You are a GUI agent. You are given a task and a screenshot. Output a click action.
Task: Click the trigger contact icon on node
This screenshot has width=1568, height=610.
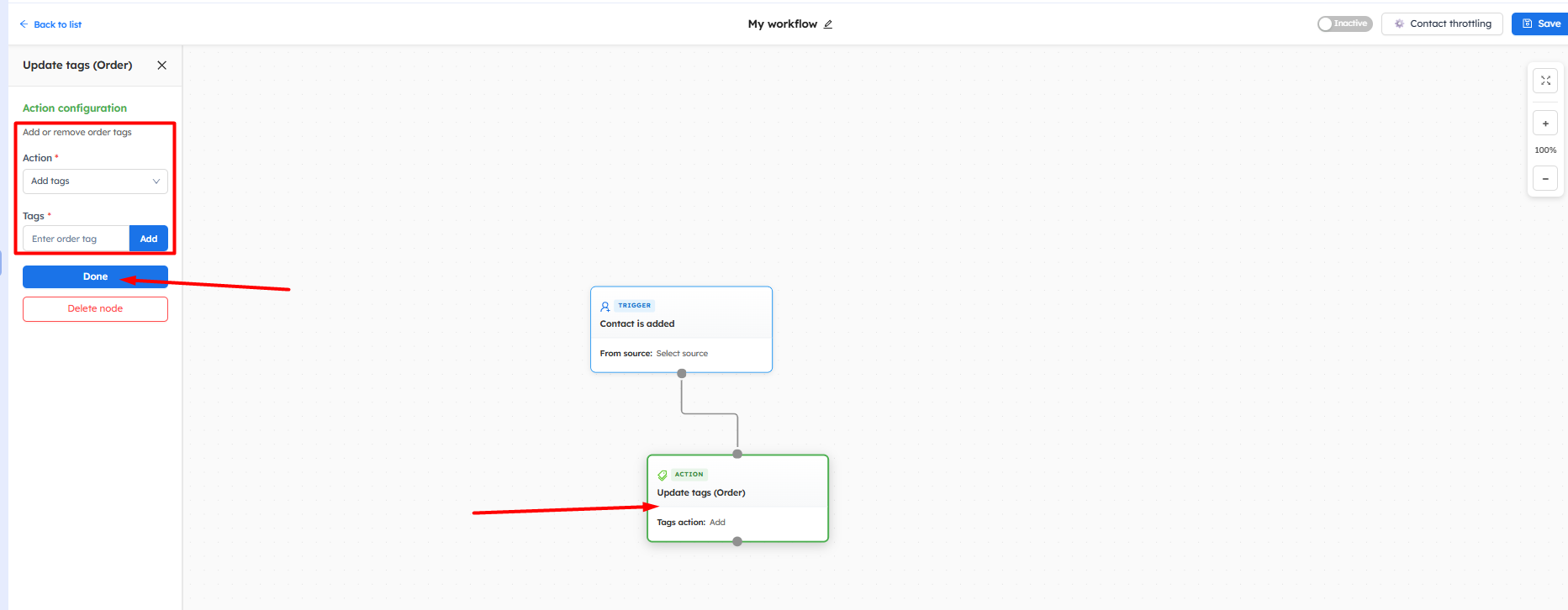tap(604, 307)
